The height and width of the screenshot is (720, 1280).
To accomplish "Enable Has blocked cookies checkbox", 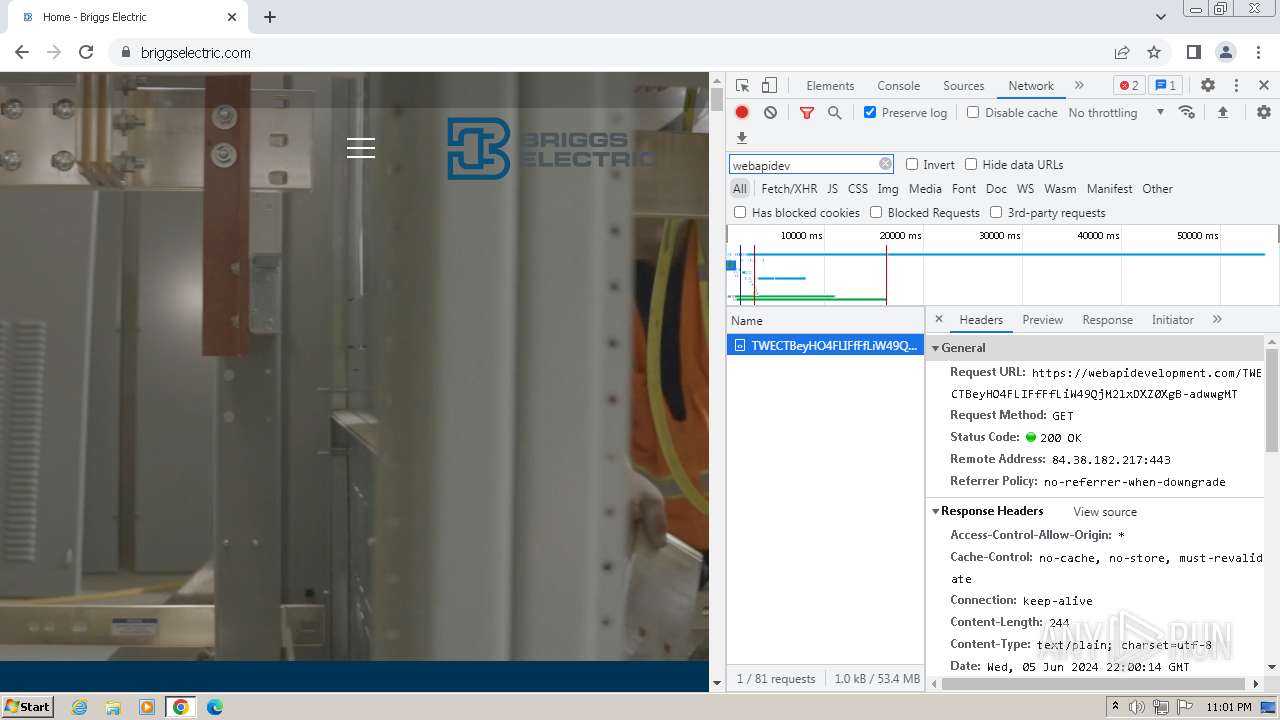I will click(x=740, y=212).
